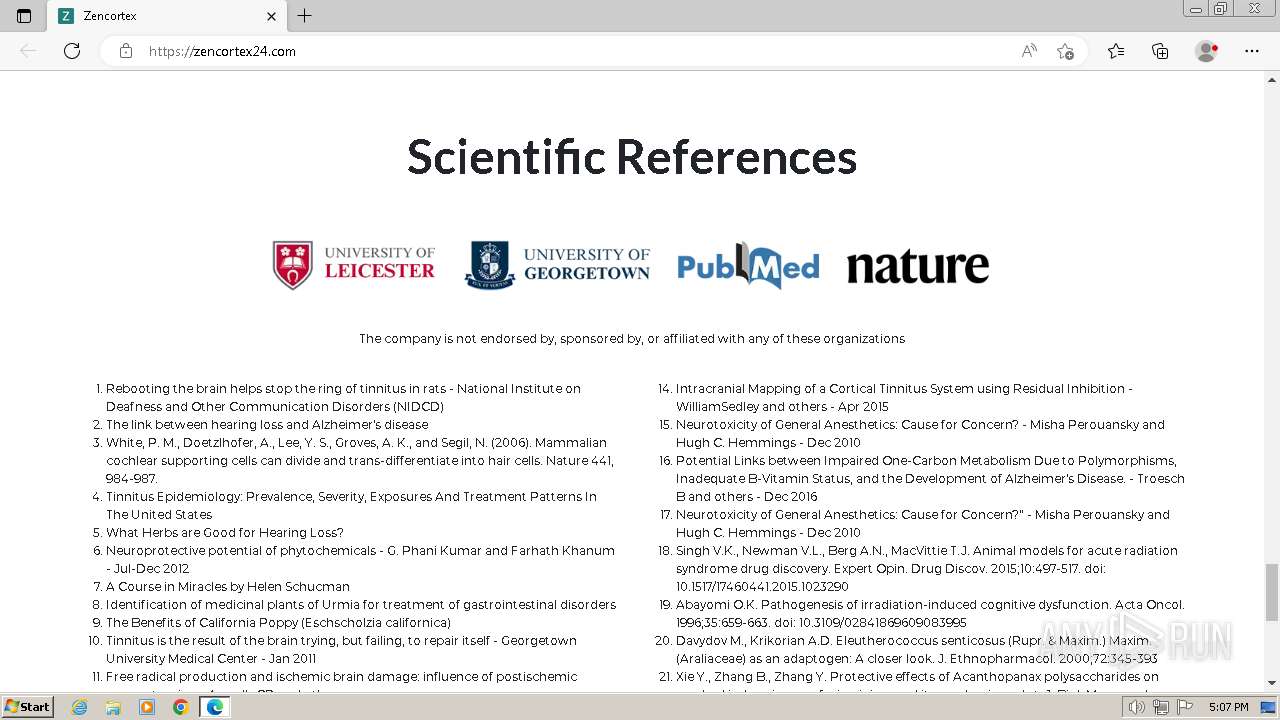Viewport: 1280px width, 720px height.
Task: Select 'Tinnitus Epidemiology: Prevalence' reference
Action: click(351, 506)
